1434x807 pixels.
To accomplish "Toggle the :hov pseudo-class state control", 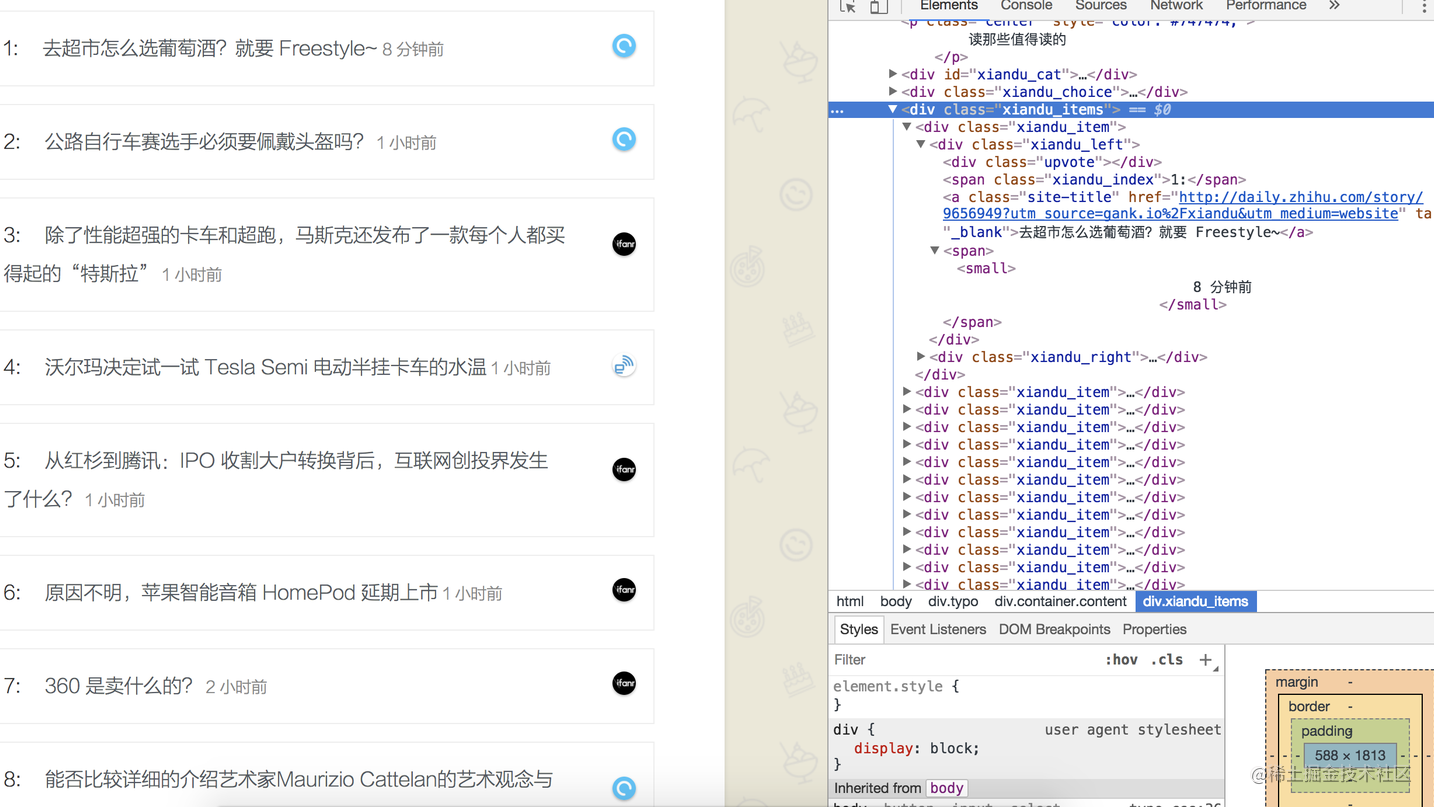I will point(1122,659).
